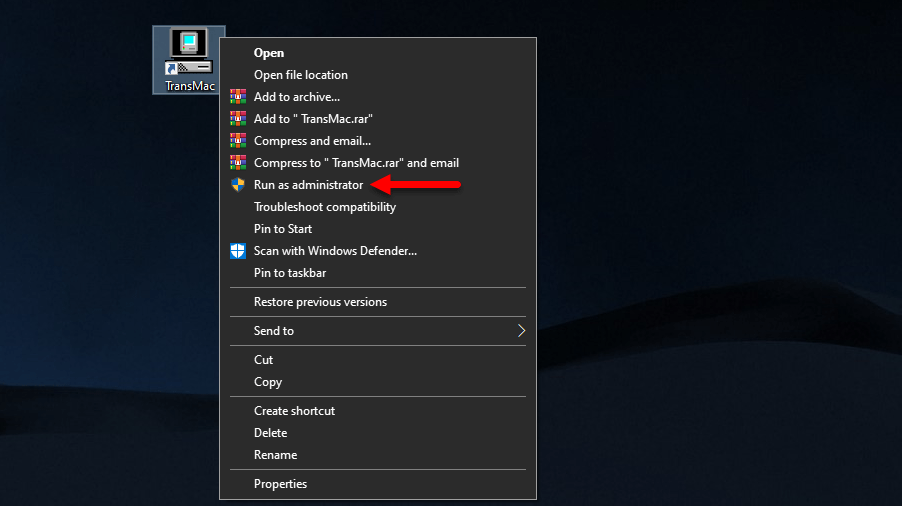This screenshot has height=506, width=902.
Task: Select Scan with Windows Defender...
Action: point(378,251)
